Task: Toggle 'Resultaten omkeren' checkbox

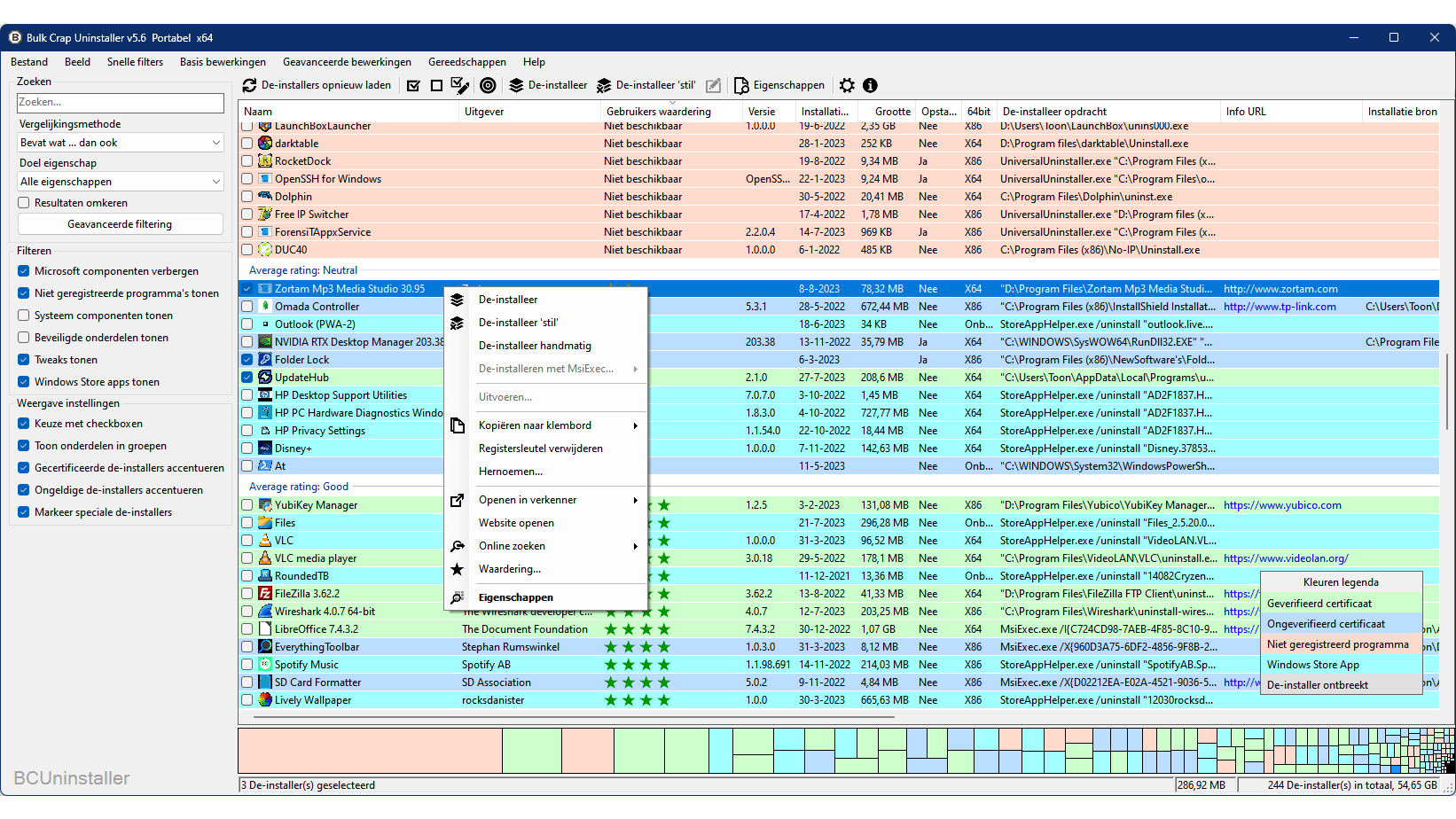Action: coord(24,203)
